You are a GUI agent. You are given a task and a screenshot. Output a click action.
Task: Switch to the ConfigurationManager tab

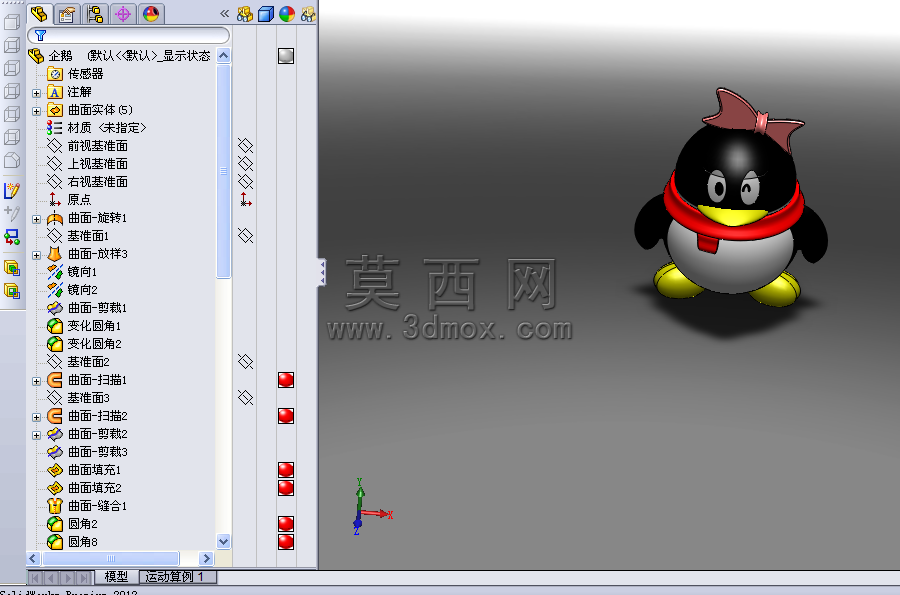[x=95, y=14]
